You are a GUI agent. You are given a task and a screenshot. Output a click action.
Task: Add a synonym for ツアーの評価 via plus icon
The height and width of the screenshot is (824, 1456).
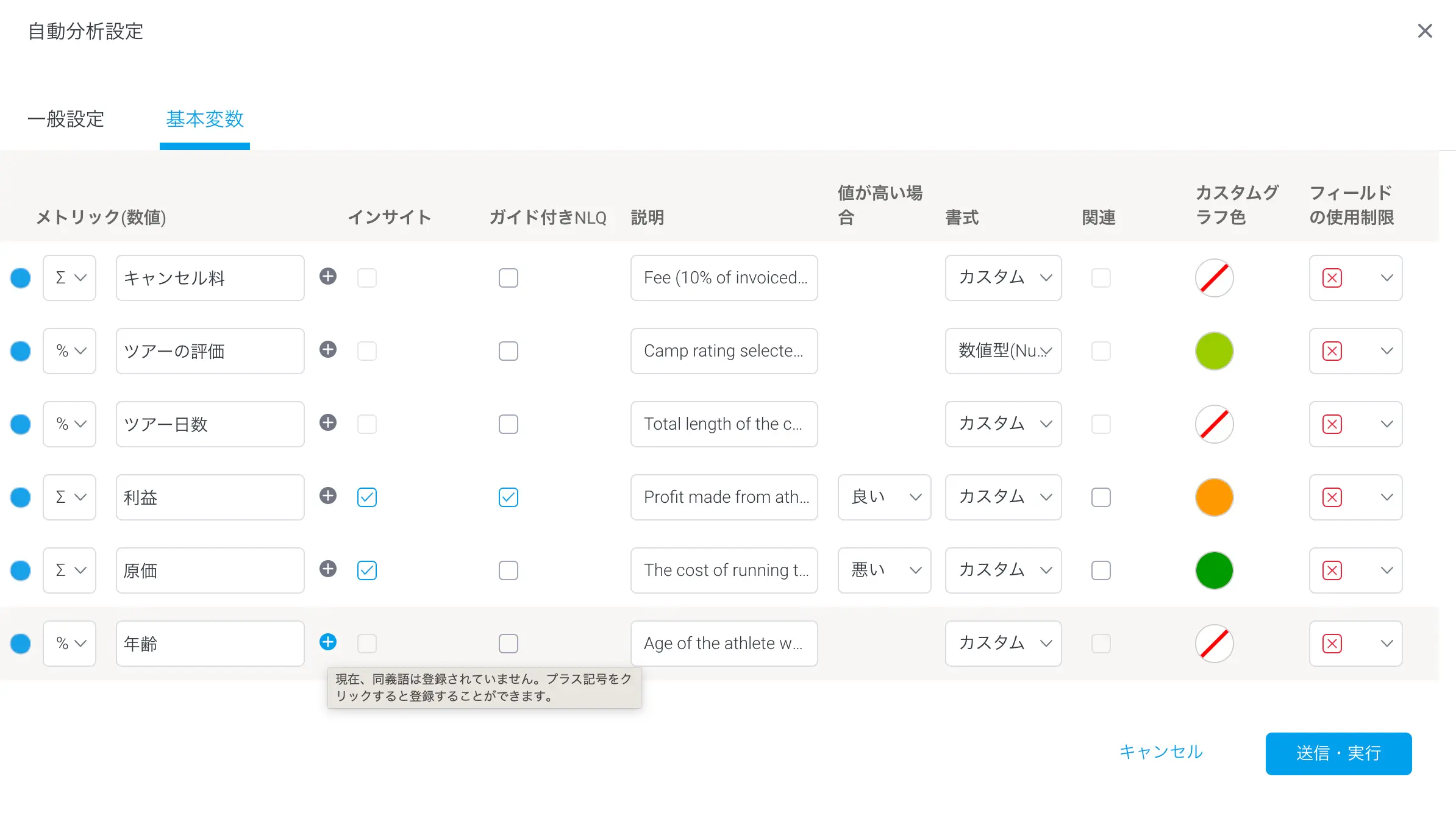tap(328, 349)
